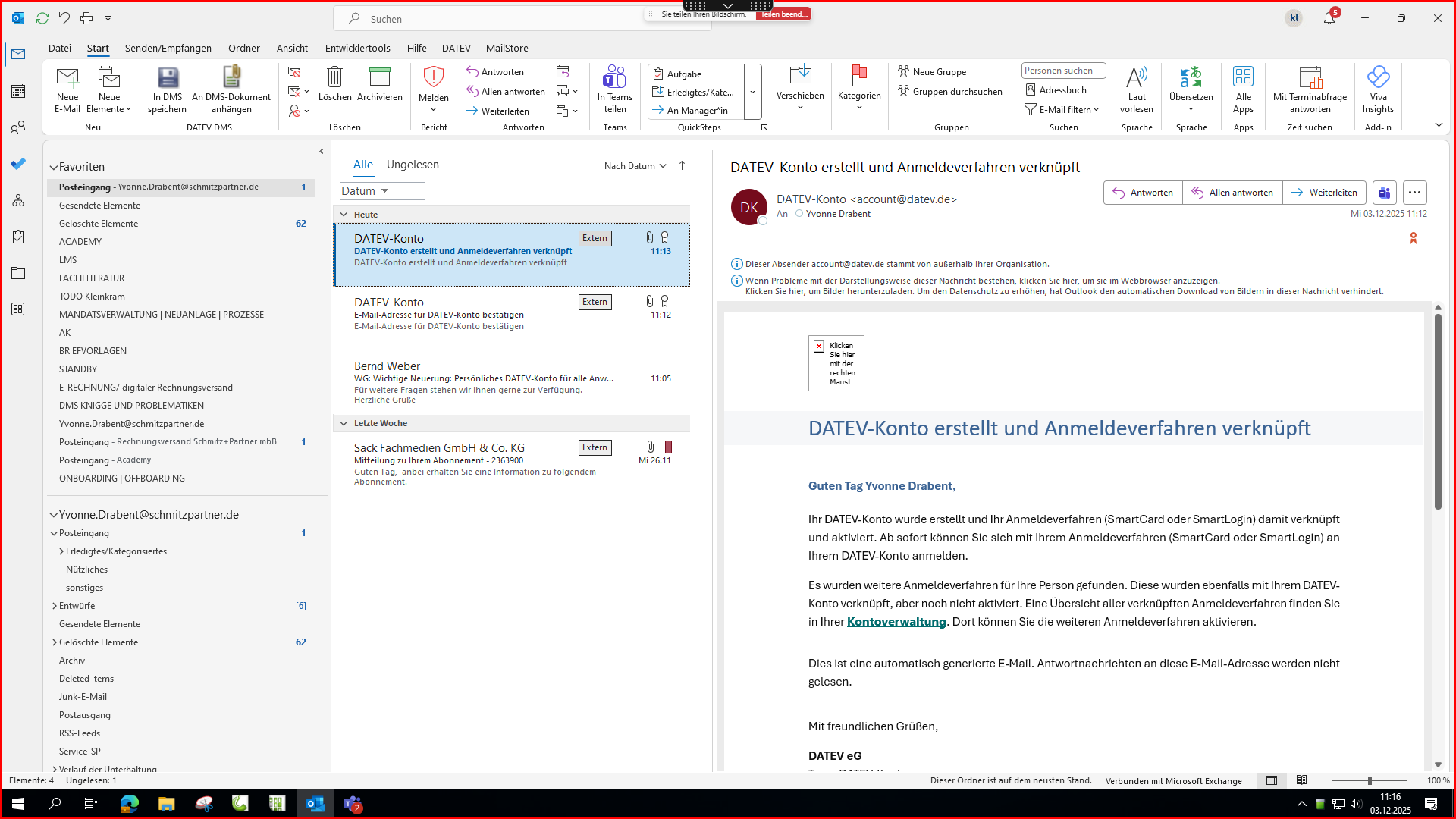Expand the Entwürfe folder
Screen dimensions: 1456x819
55,606
